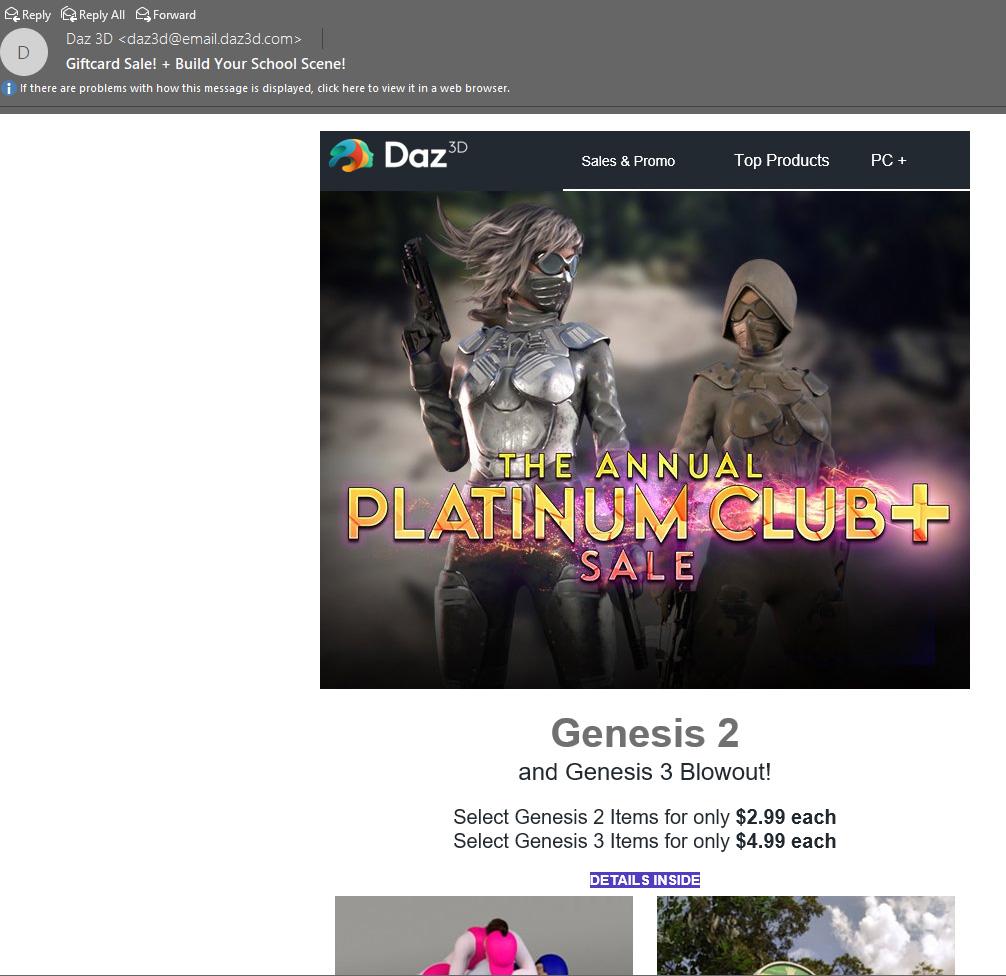Click the sender avatar circle with D

[x=24, y=53]
